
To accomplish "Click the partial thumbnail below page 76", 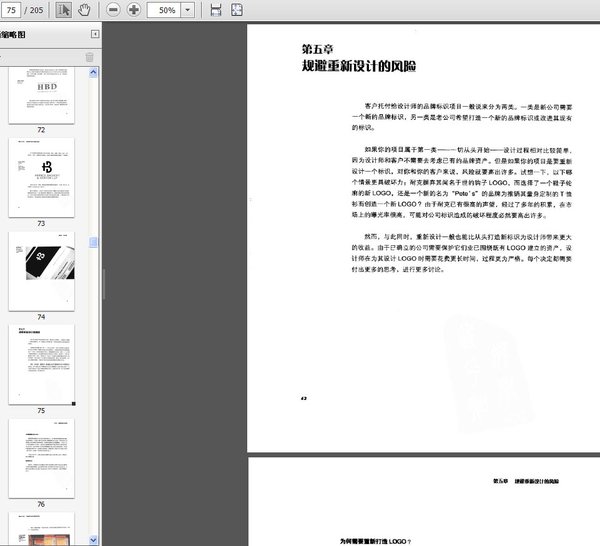I will [x=41, y=529].
